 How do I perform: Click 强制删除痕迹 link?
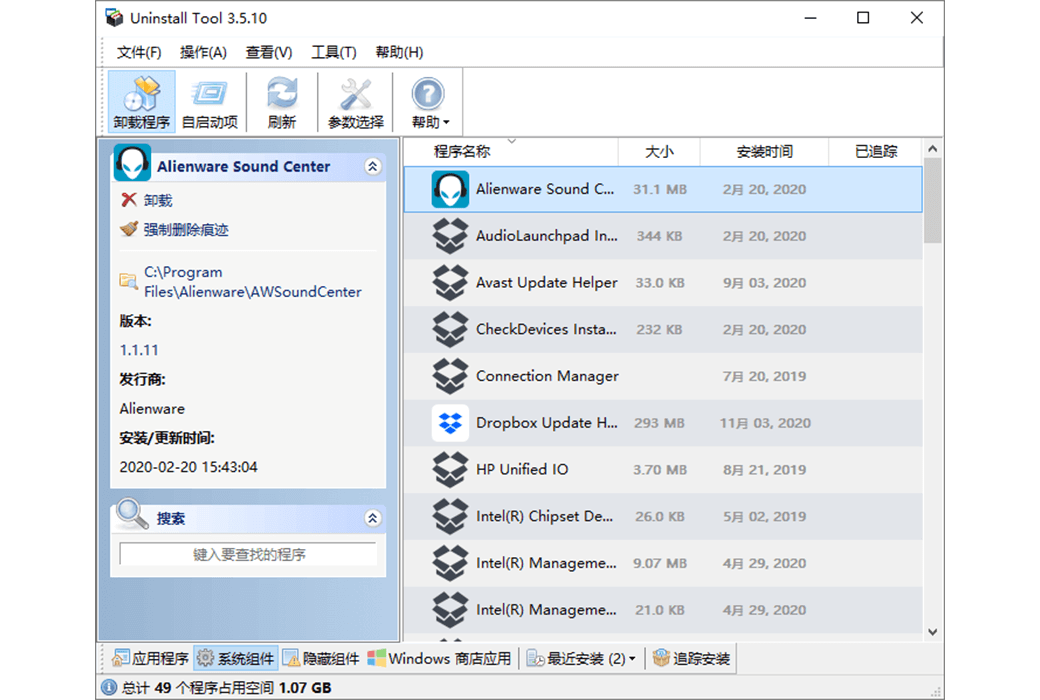click(186, 230)
